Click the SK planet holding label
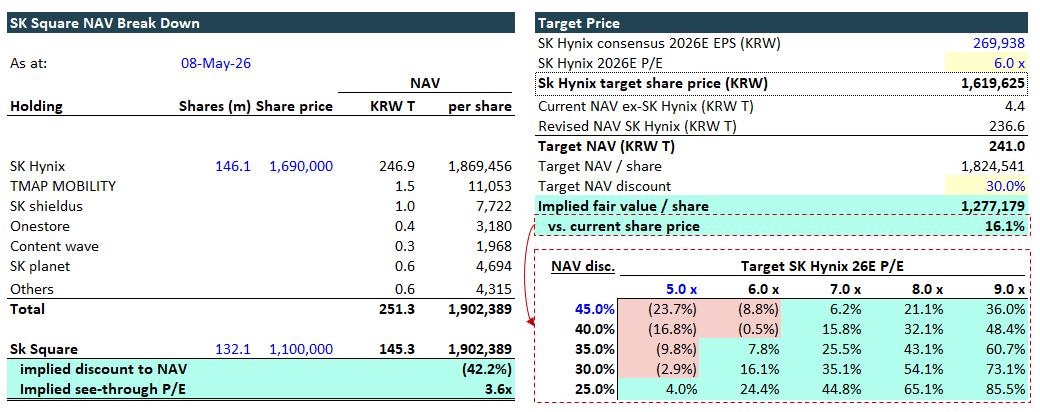 point(40,267)
